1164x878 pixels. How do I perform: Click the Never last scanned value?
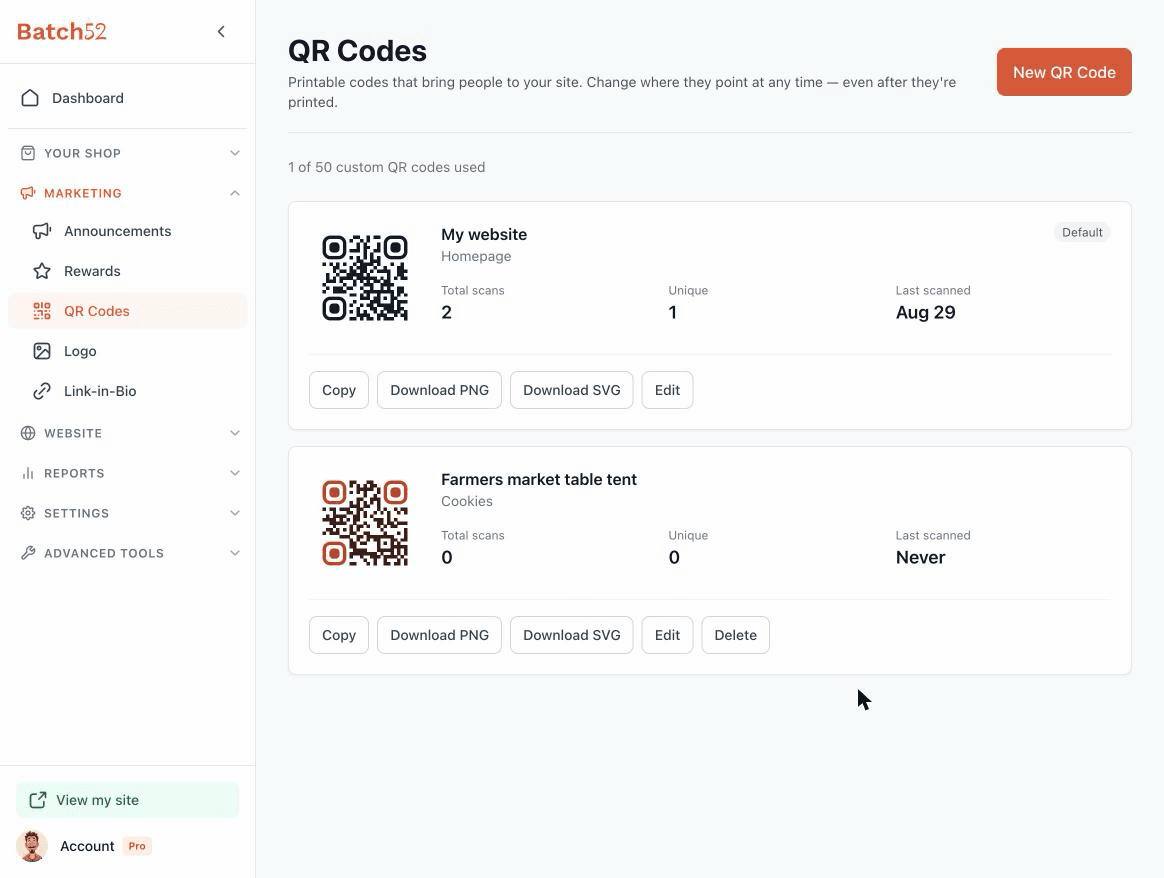coord(921,557)
